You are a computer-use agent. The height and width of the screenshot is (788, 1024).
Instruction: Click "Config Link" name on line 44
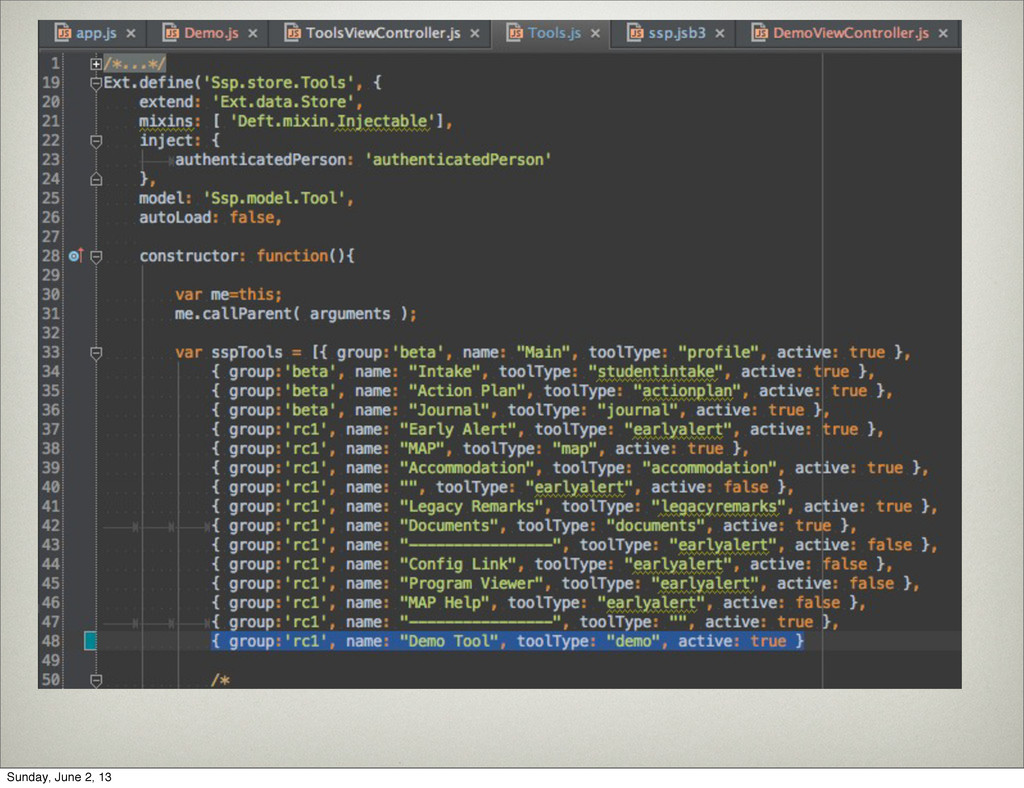[458, 564]
